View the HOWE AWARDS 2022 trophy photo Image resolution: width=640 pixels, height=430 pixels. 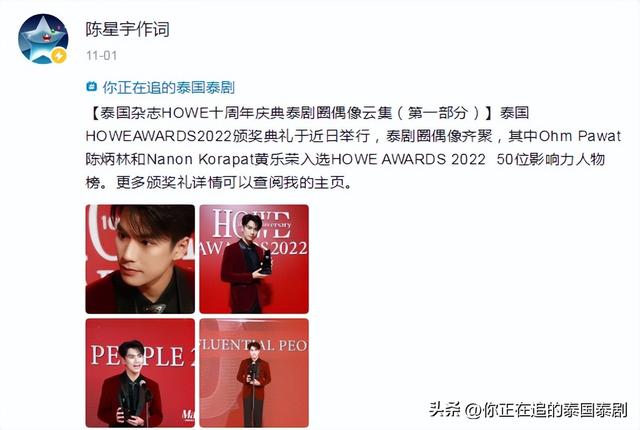tap(254, 259)
